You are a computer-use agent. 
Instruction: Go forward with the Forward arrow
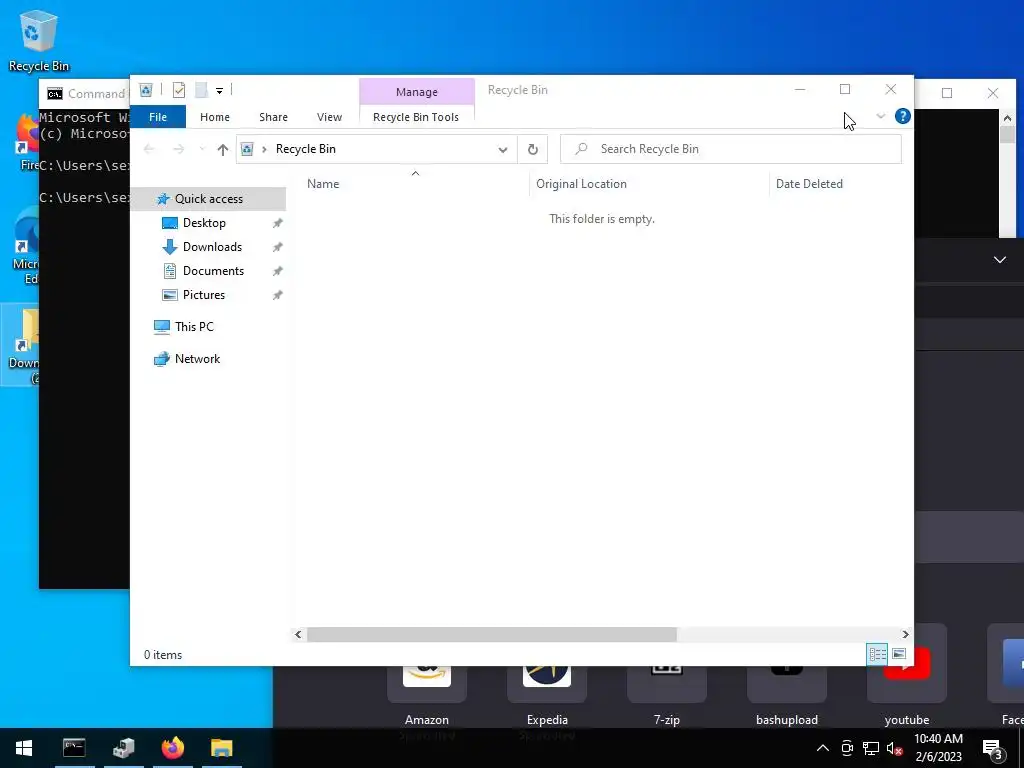[x=178, y=150]
